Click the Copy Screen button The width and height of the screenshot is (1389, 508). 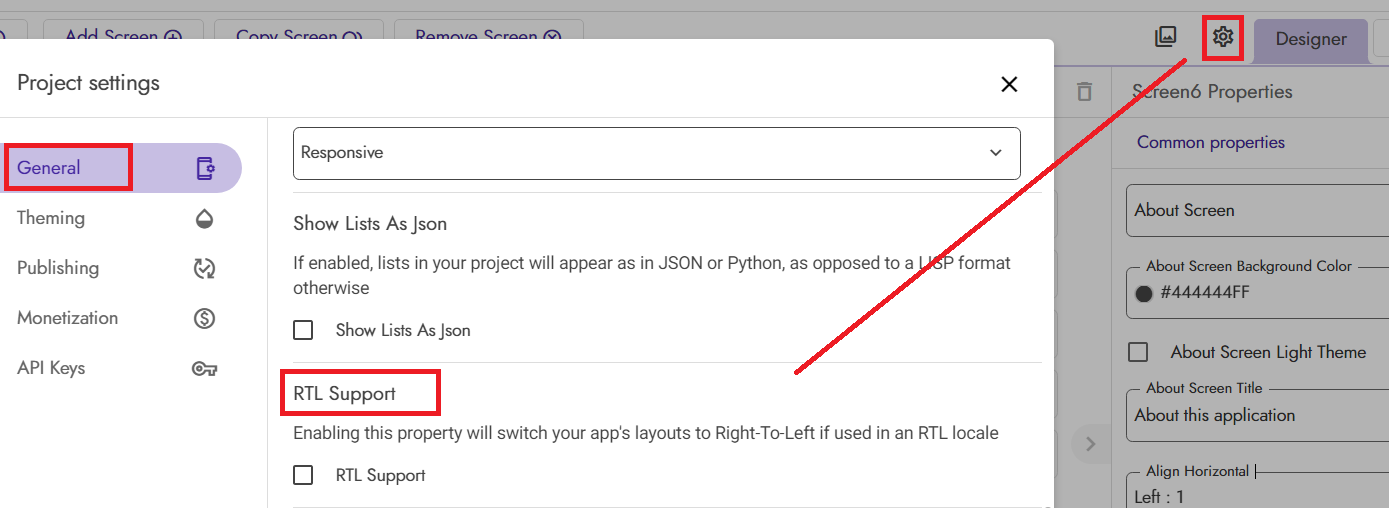[x=298, y=37]
